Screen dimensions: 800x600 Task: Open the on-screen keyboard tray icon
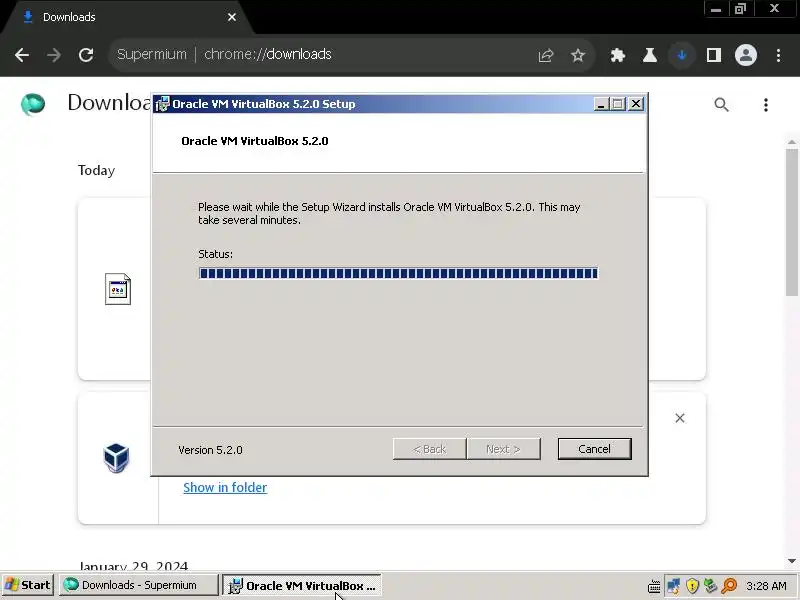[x=654, y=586]
